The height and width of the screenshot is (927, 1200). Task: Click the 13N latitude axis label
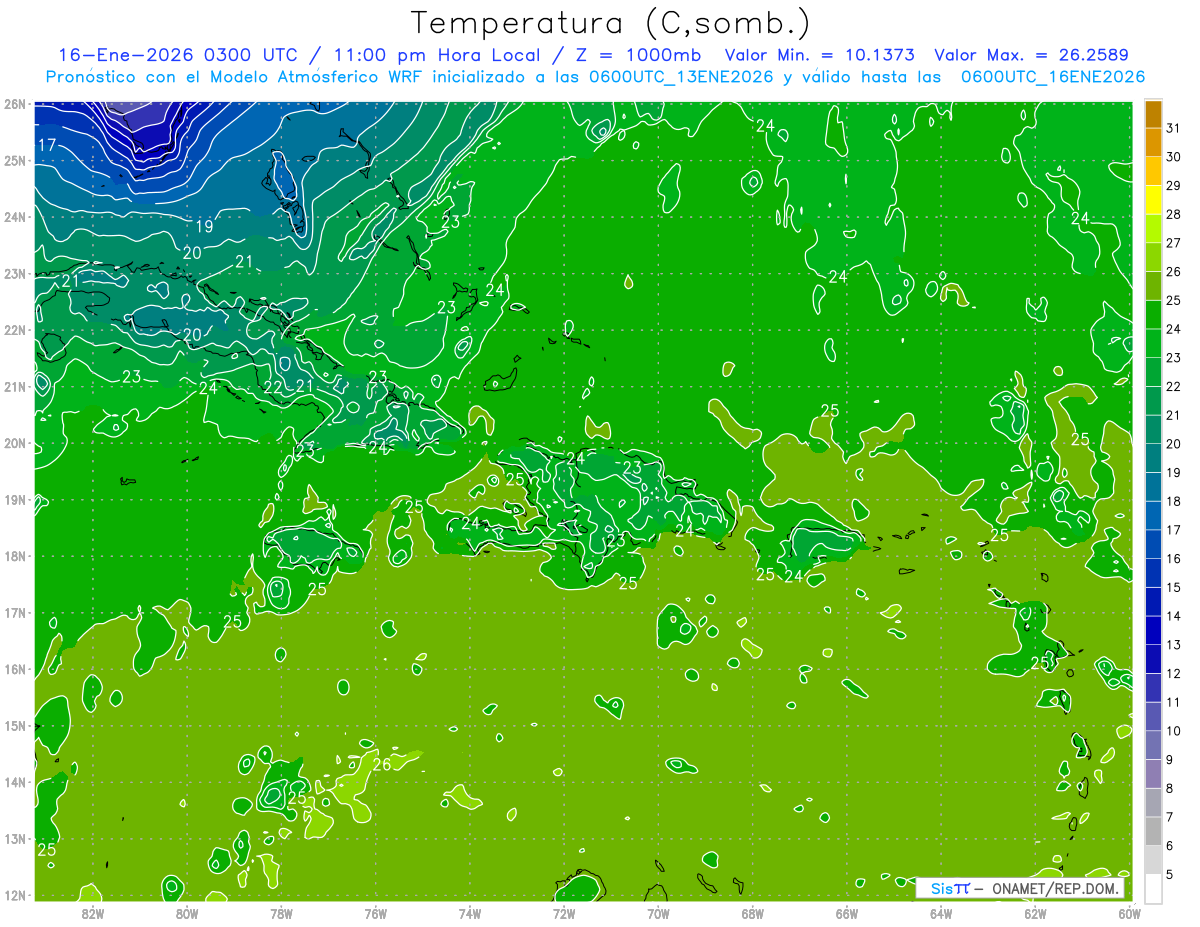(14, 838)
